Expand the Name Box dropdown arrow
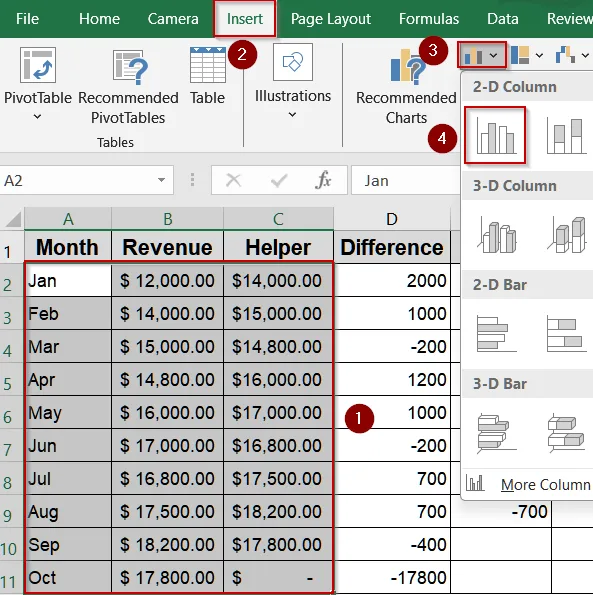This screenshot has width=593, height=595. click(161, 180)
